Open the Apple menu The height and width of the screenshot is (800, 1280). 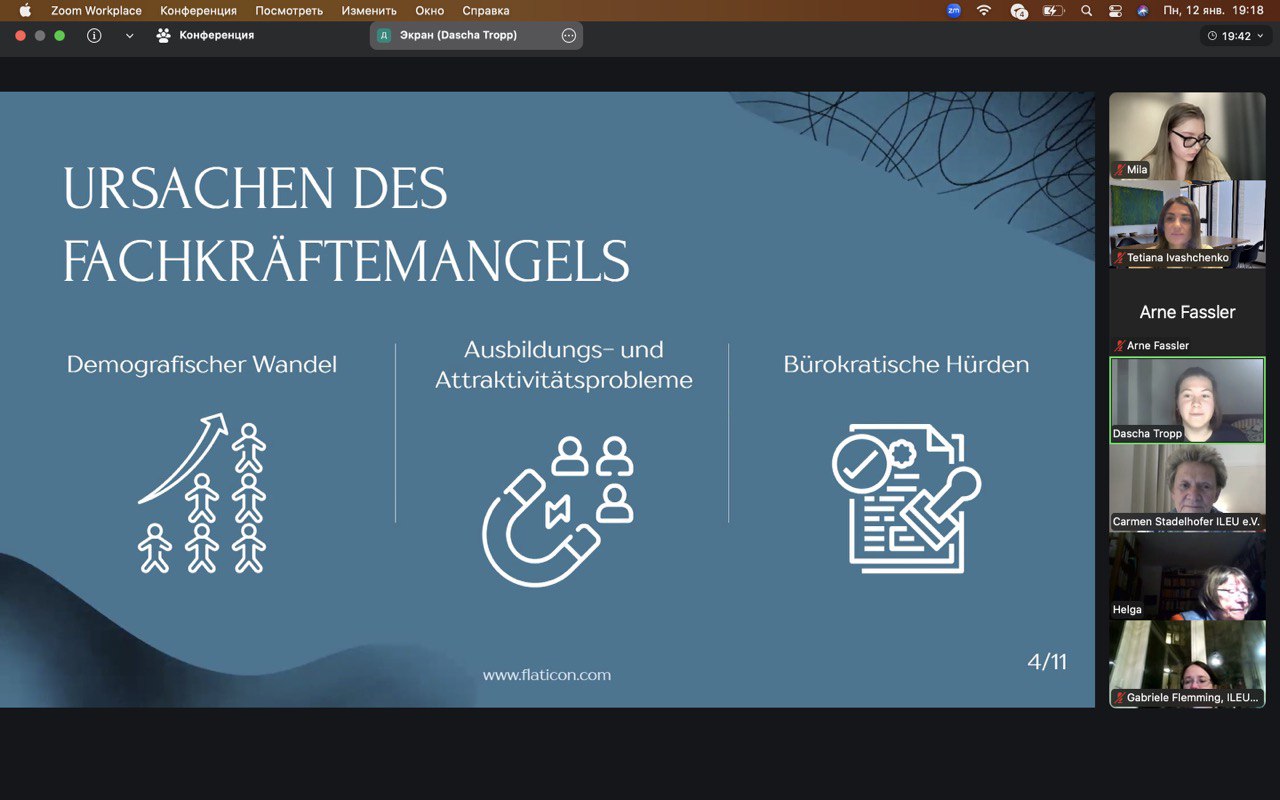(x=25, y=11)
